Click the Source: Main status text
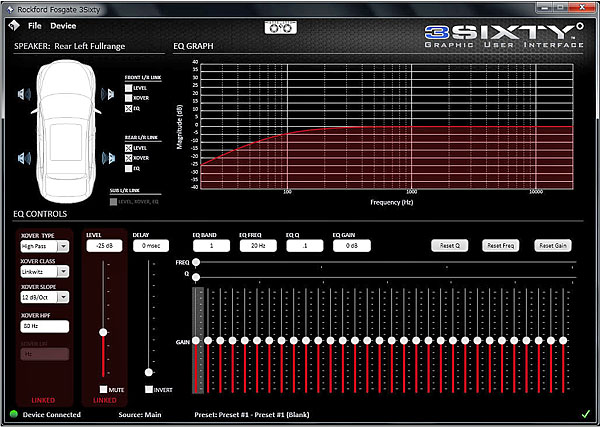 point(140,414)
